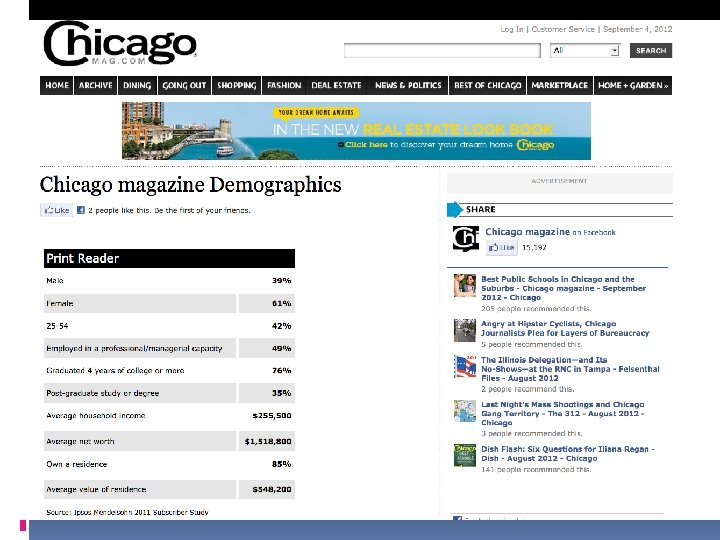Click the Log In link
Viewport: 720px width, 540px height.
pyautogui.click(x=512, y=29)
